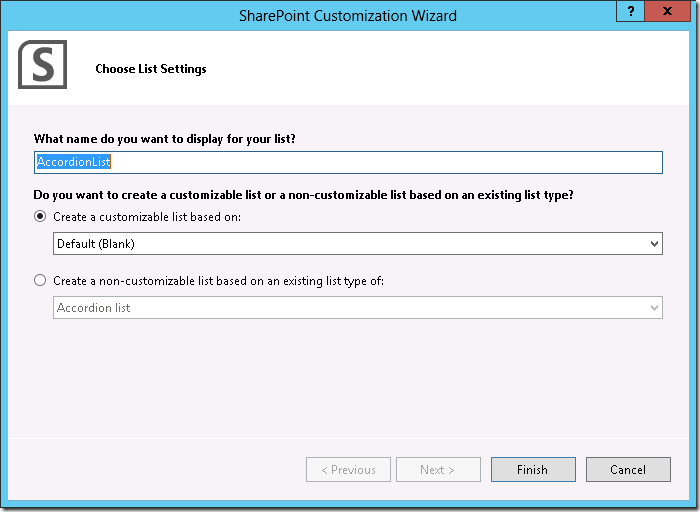This screenshot has height=512, width=700.
Task: Click the Accordion list dropdown arrow
Action: (654, 308)
